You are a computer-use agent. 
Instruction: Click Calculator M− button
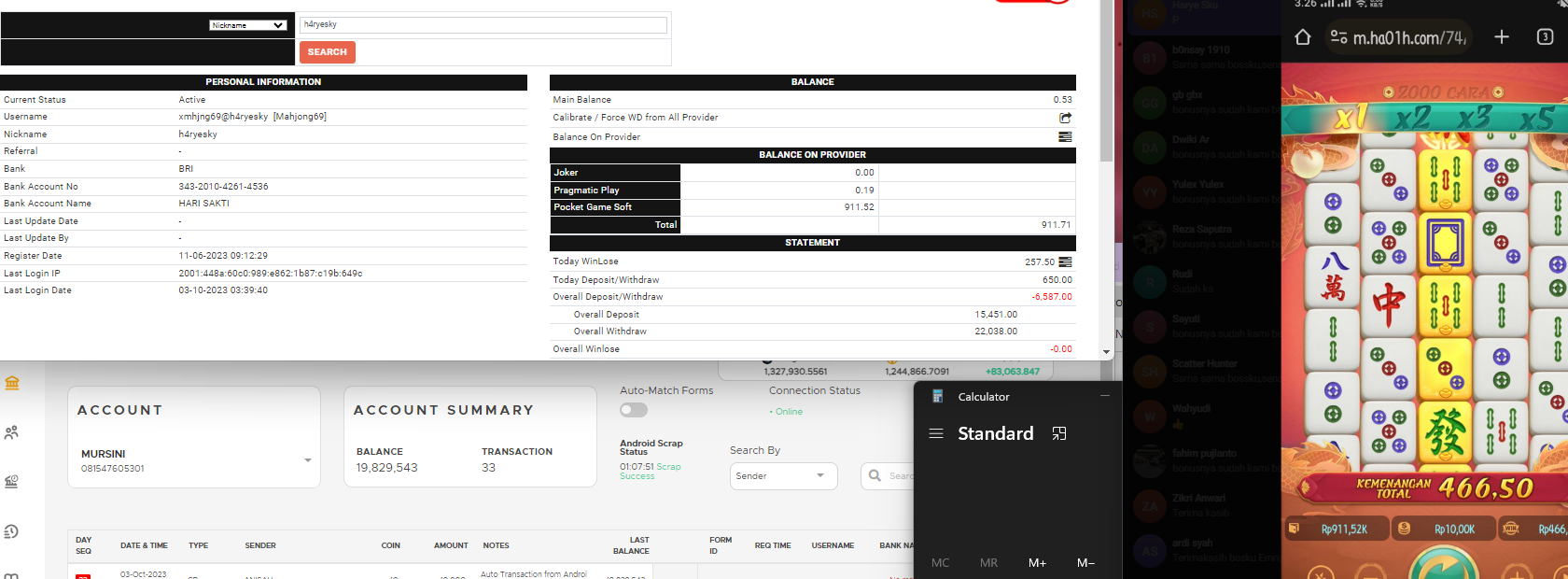pos(1085,562)
